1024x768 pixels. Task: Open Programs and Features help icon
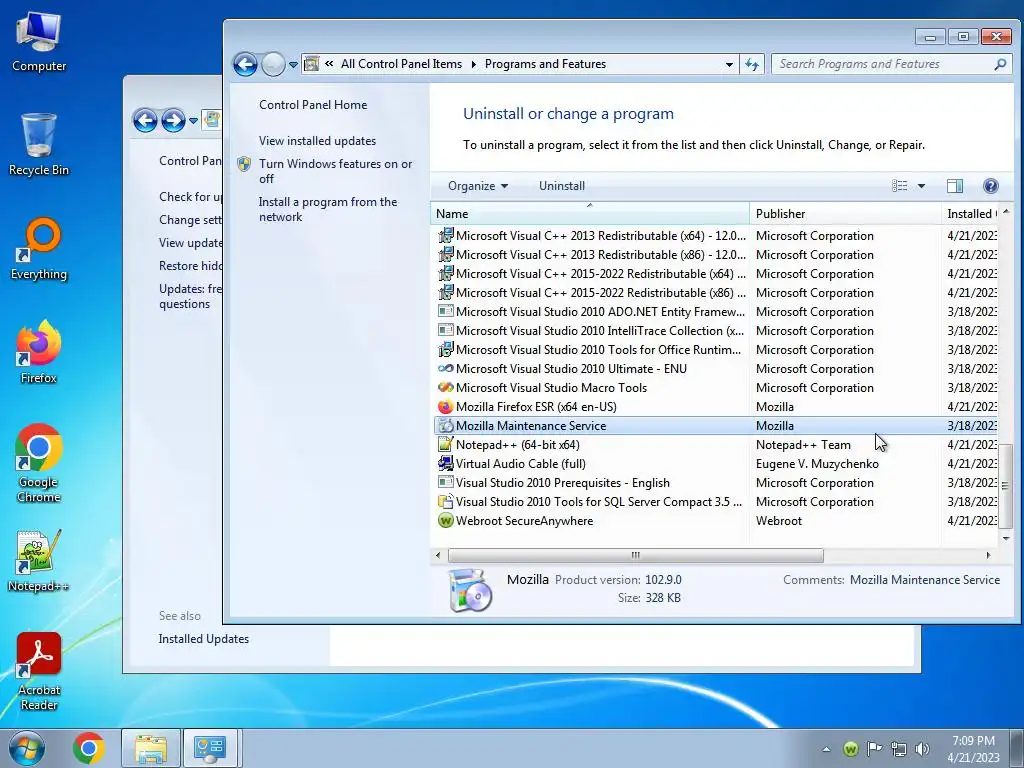tap(990, 186)
